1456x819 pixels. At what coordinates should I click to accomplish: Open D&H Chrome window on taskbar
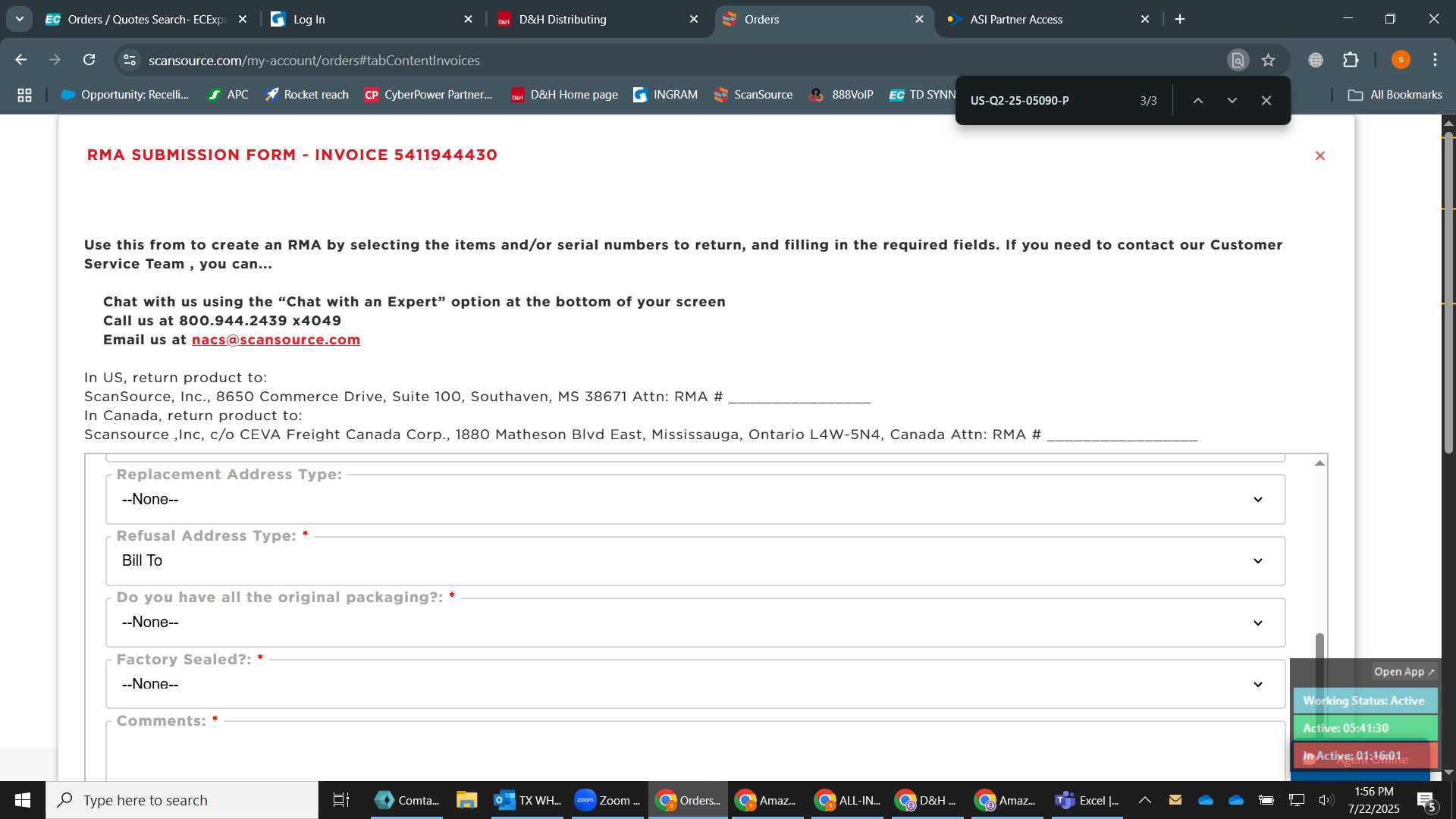927,800
